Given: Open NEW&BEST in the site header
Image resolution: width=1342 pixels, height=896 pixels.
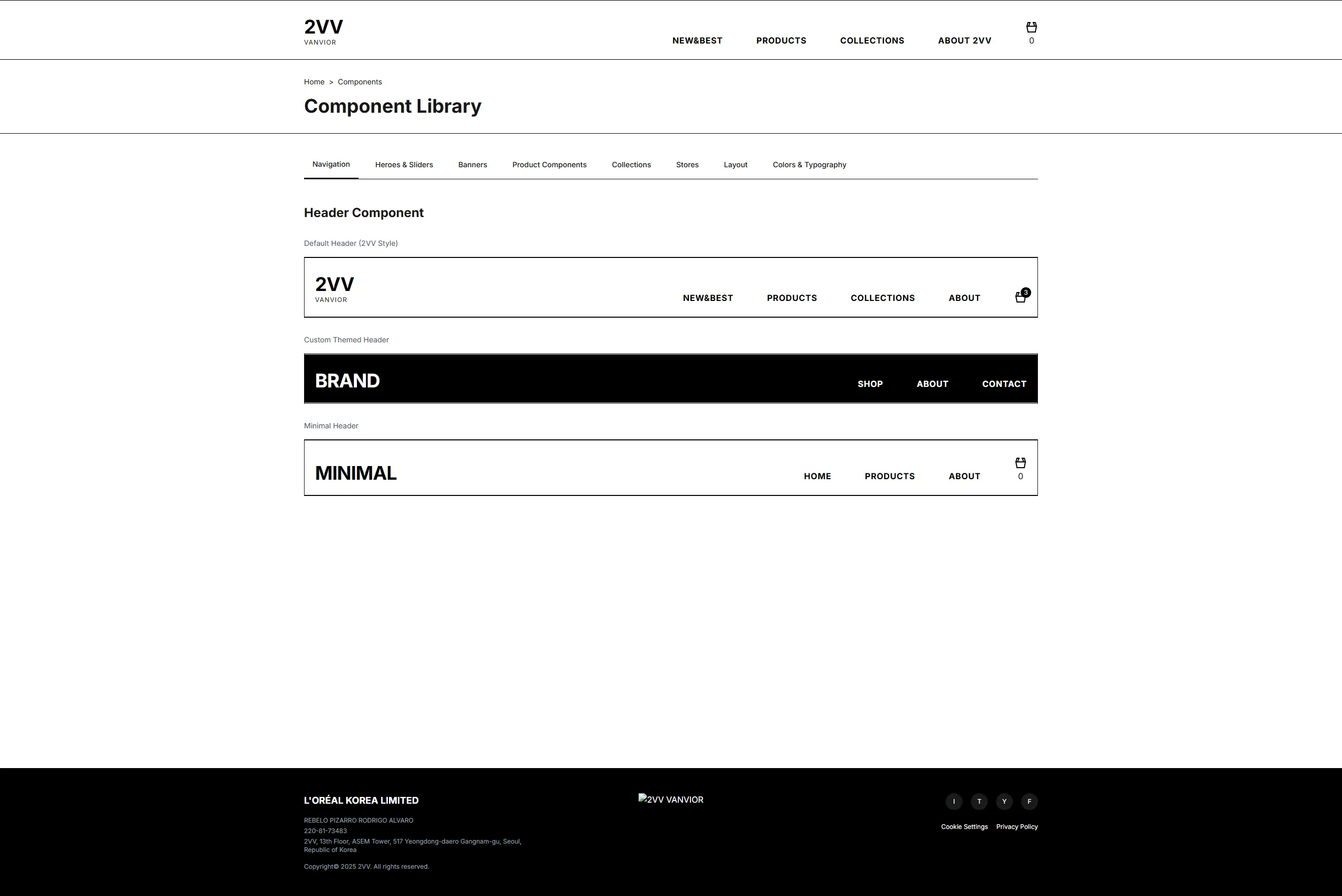Looking at the screenshot, I should click(x=697, y=40).
